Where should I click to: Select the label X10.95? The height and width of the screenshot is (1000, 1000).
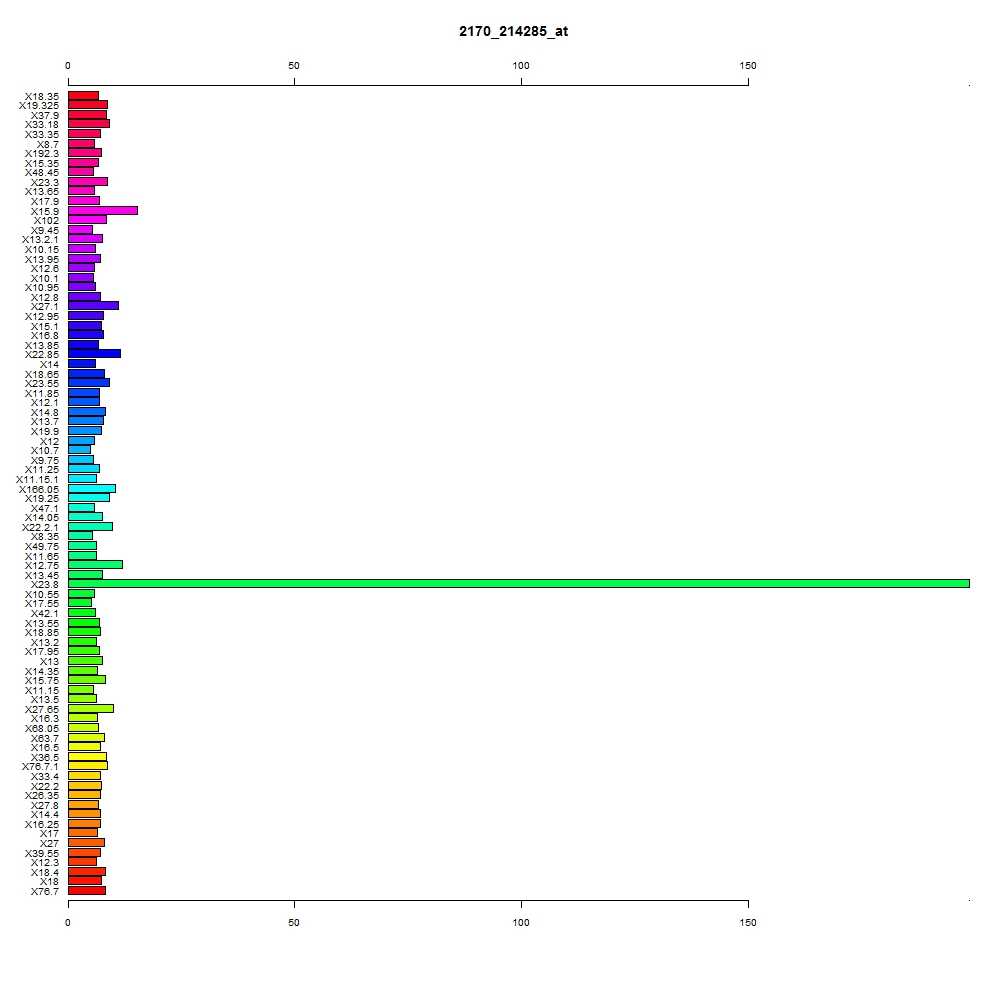(x=42, y=288)
